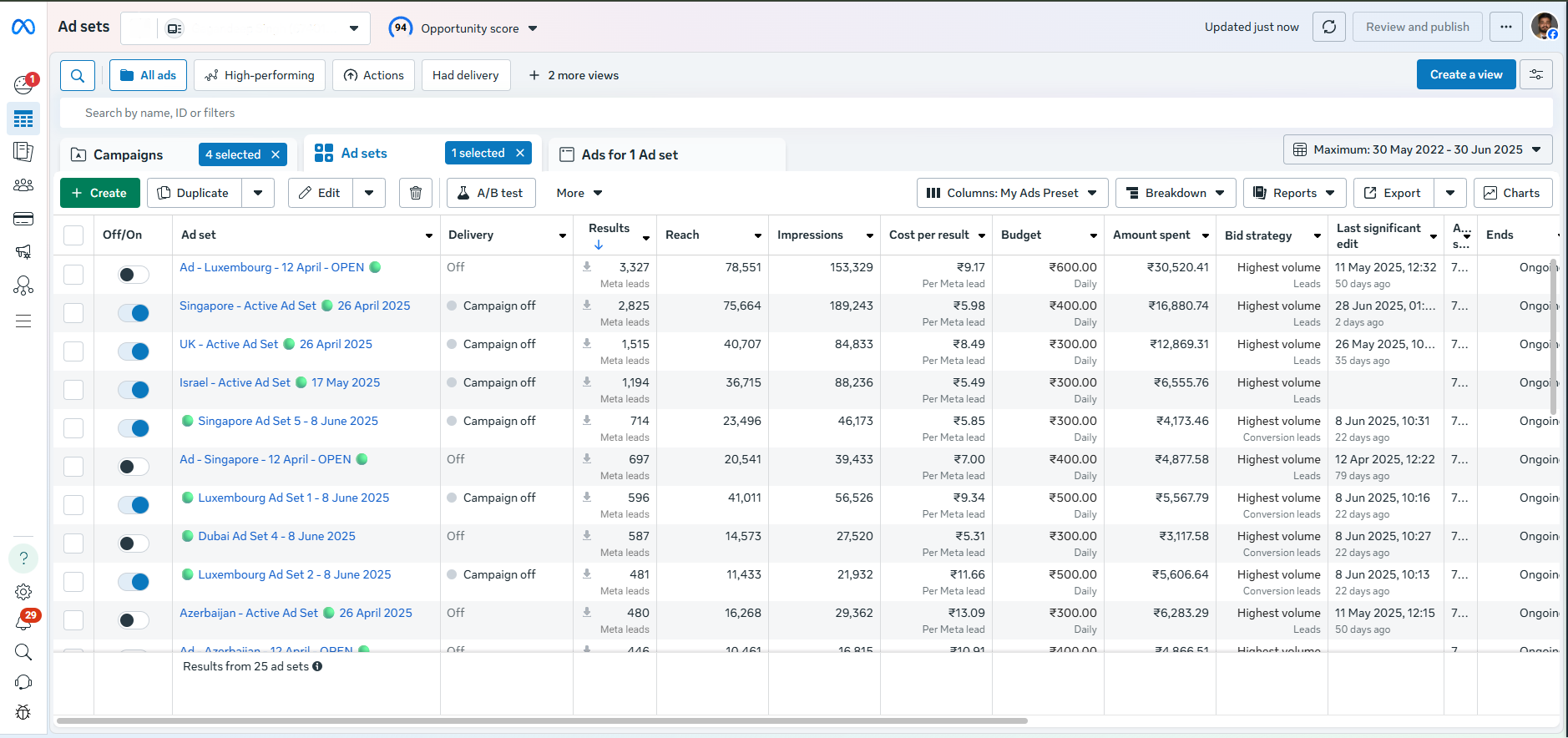Click the green Create button

coord(99,193)
